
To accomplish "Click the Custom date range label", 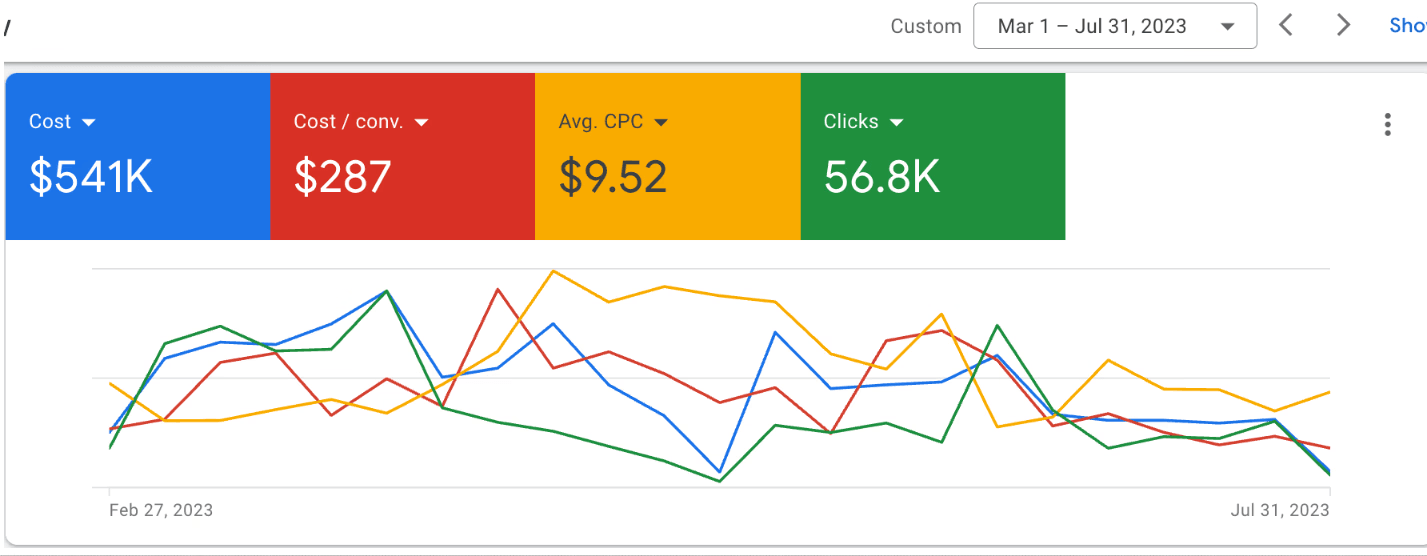I will (925, 26).
